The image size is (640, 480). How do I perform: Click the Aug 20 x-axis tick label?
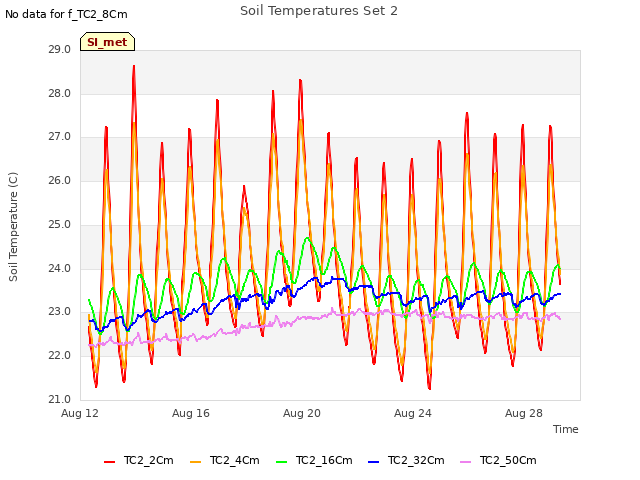pos(302,413)
